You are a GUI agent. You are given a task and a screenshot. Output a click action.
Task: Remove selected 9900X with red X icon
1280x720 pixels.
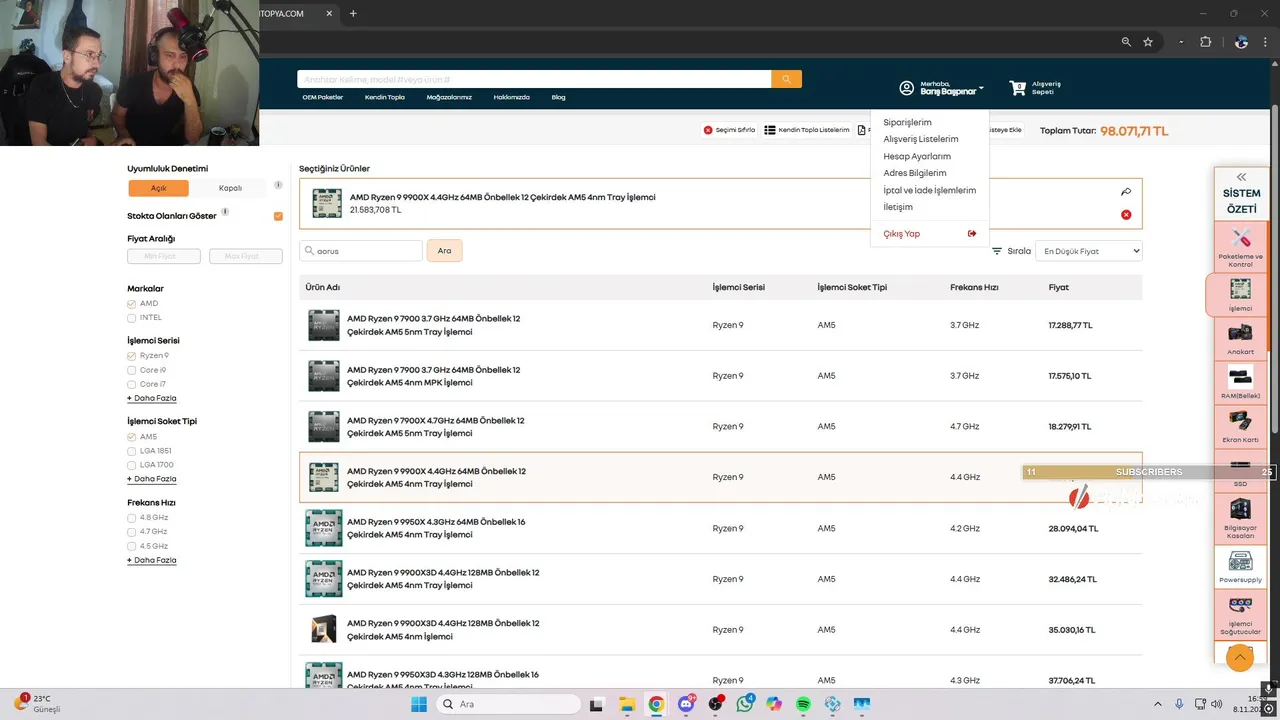pos(1126,215)
